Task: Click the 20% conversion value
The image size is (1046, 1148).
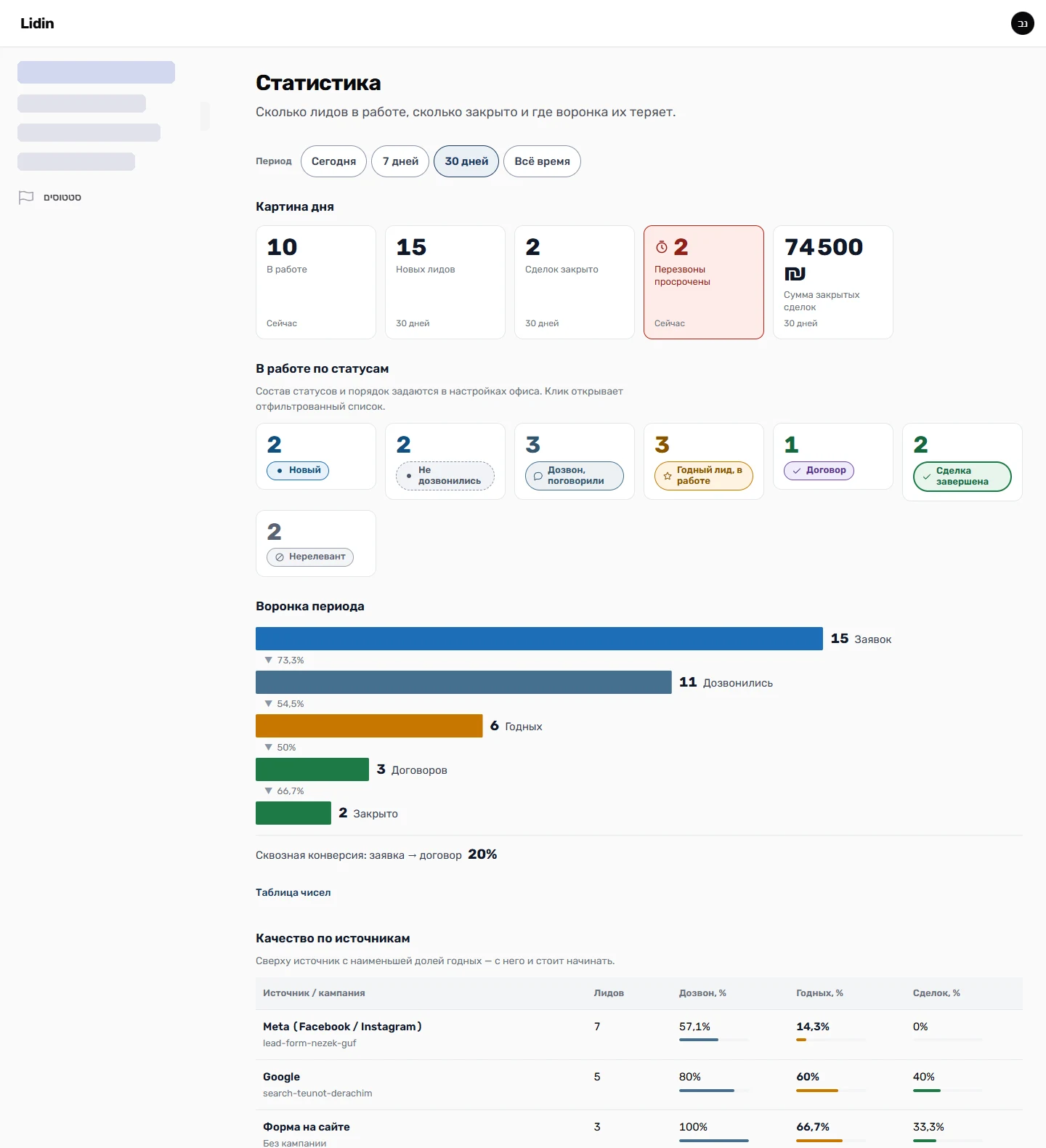Action: click(x=482, y=854)
